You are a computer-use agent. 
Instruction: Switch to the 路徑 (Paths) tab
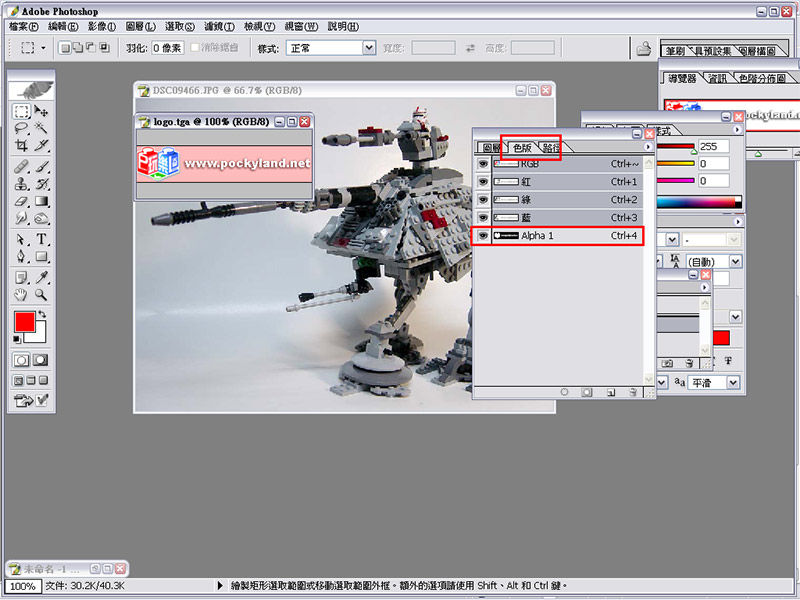click(552, 148)
